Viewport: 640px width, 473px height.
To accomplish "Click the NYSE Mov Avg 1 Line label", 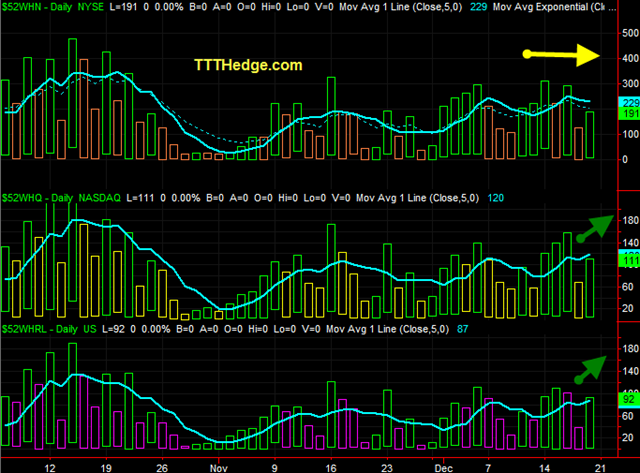I will [x=401, y=7].
